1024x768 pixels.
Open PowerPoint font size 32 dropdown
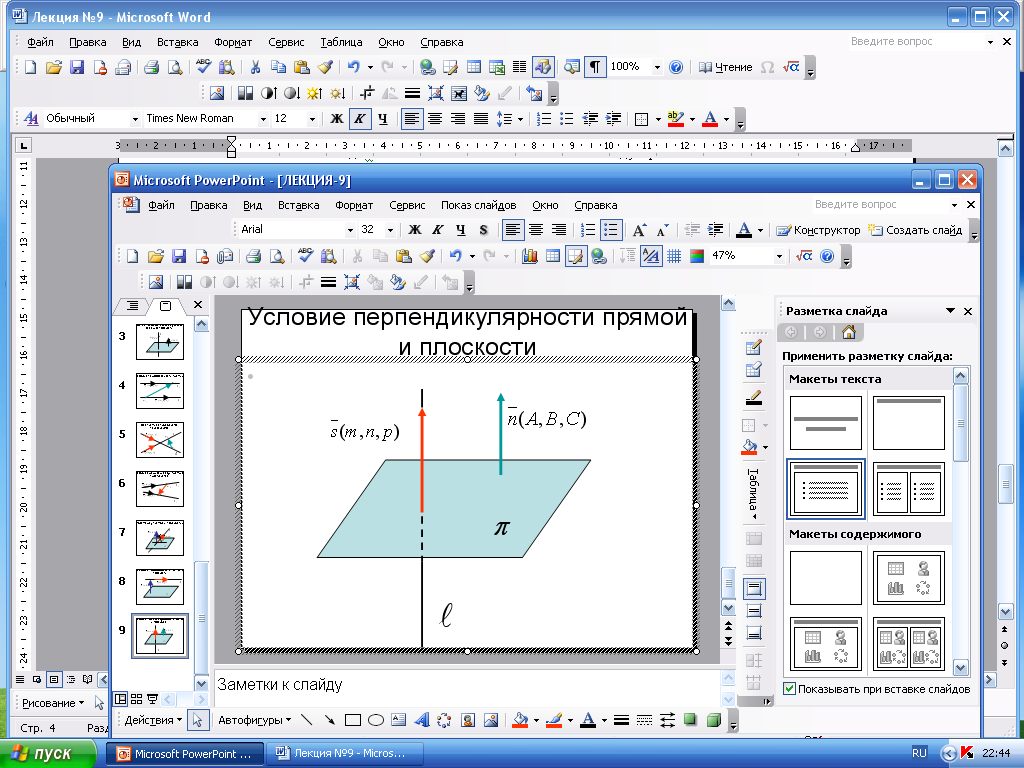pyautogui.click(x=390, y=230)
